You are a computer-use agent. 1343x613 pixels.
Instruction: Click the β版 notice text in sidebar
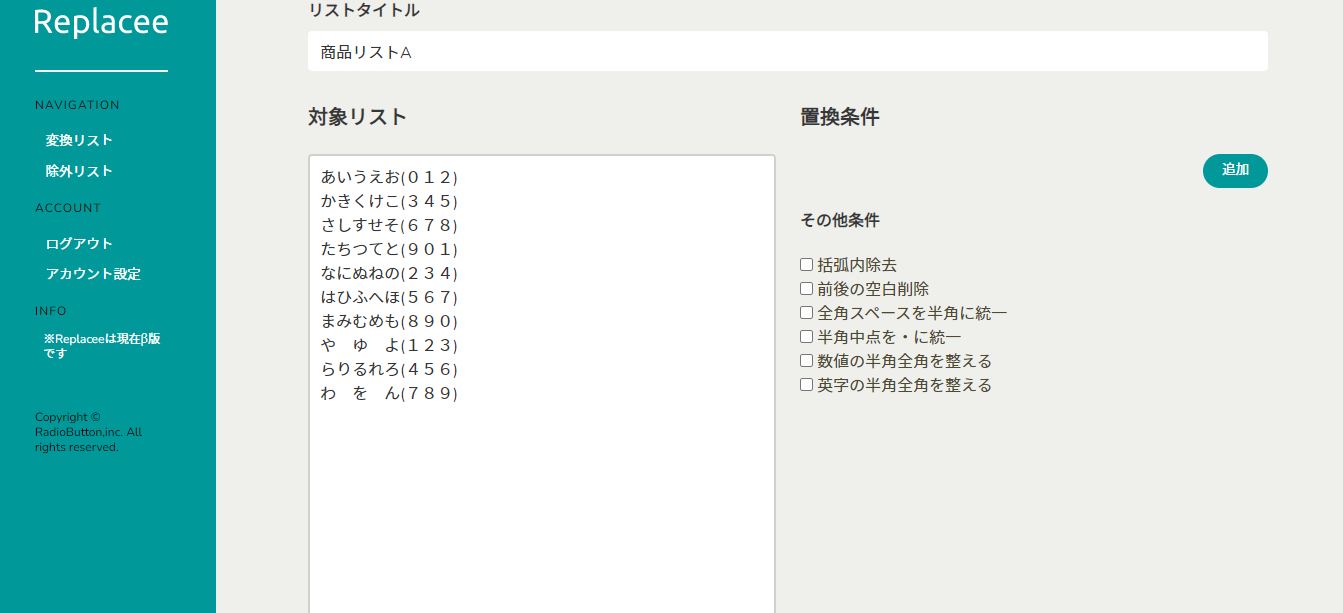(102, 346)
